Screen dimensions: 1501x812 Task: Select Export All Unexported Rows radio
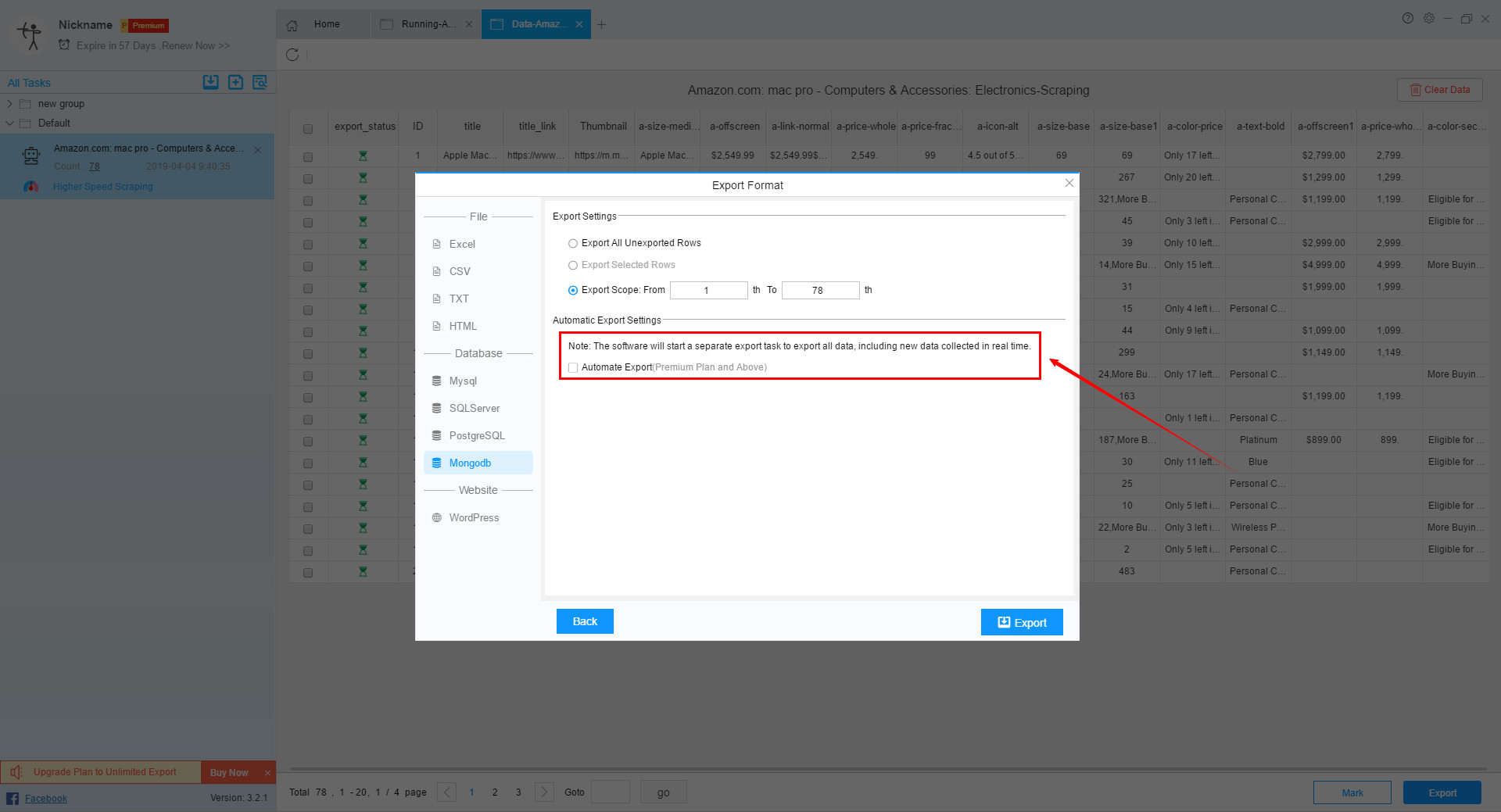pyautogui.click(x=573, y=243)
